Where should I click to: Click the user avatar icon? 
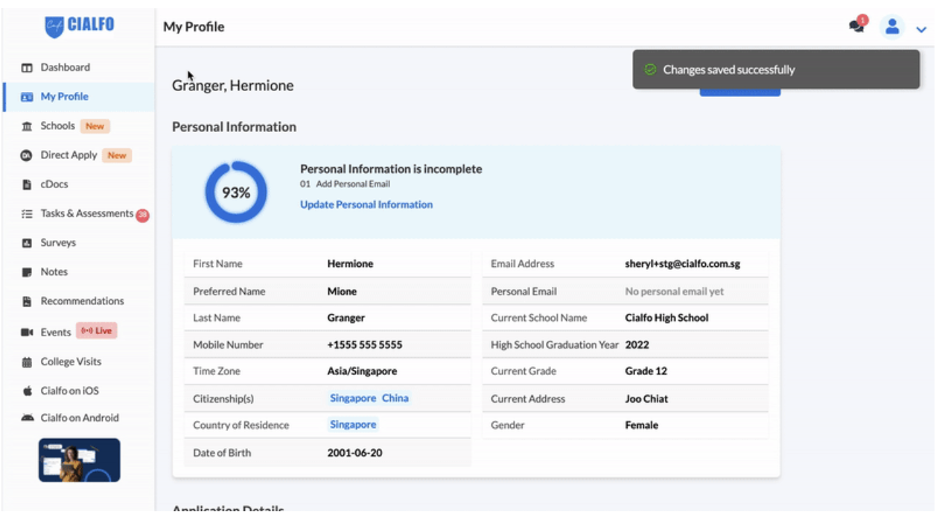click(x=892, y=27)
